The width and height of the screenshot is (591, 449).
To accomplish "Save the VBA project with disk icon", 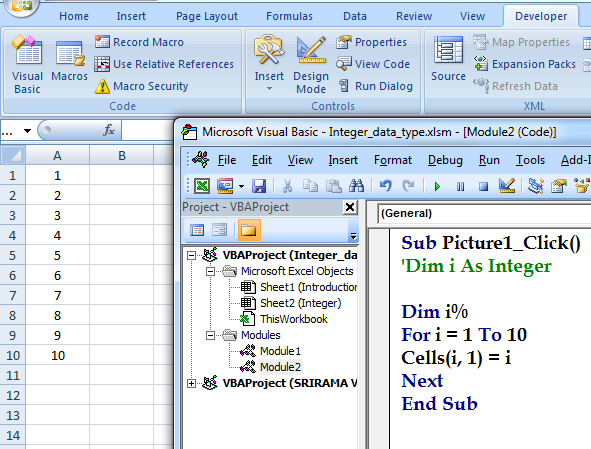I will pos(259,186).
